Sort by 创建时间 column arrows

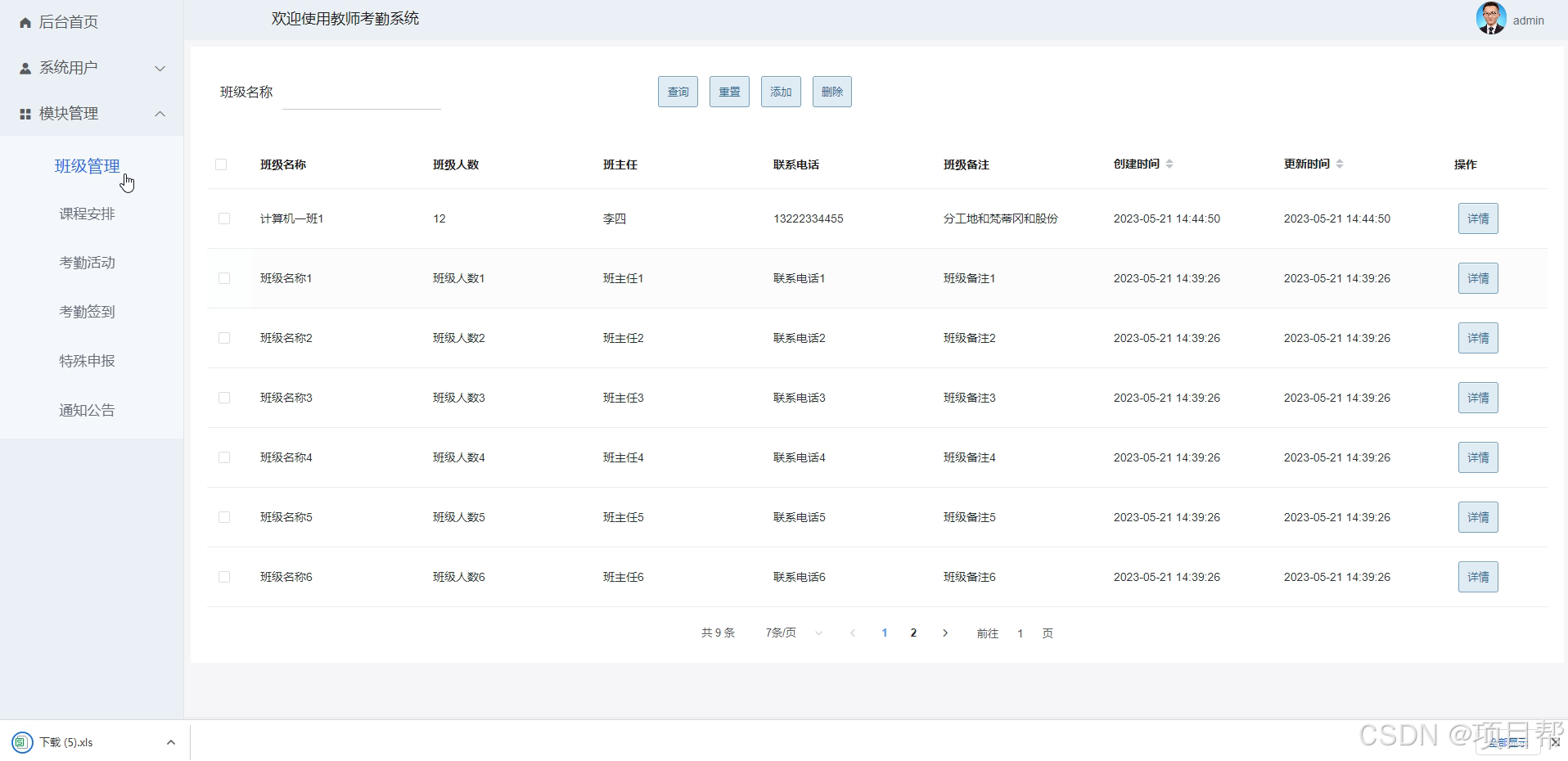click(x=1169, y=164)
